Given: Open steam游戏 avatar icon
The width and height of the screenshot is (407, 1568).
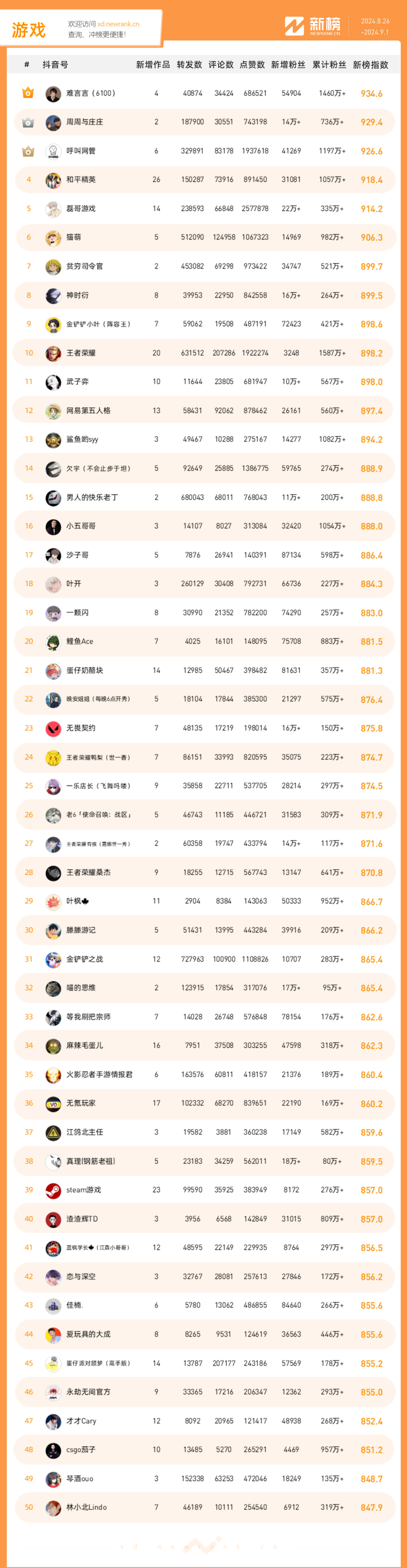Looking at the screenshot, I should 53,1190.
